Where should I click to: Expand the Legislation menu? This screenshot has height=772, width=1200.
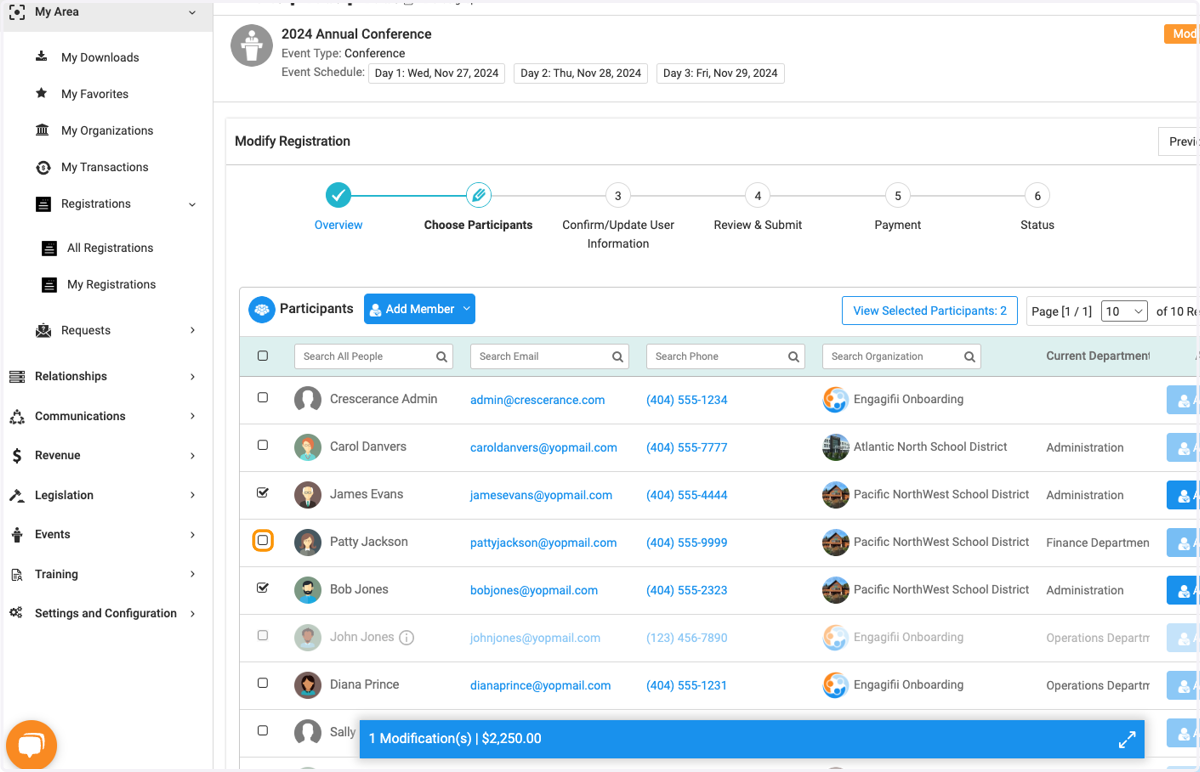pyautogui.click(x=192, y=495)
